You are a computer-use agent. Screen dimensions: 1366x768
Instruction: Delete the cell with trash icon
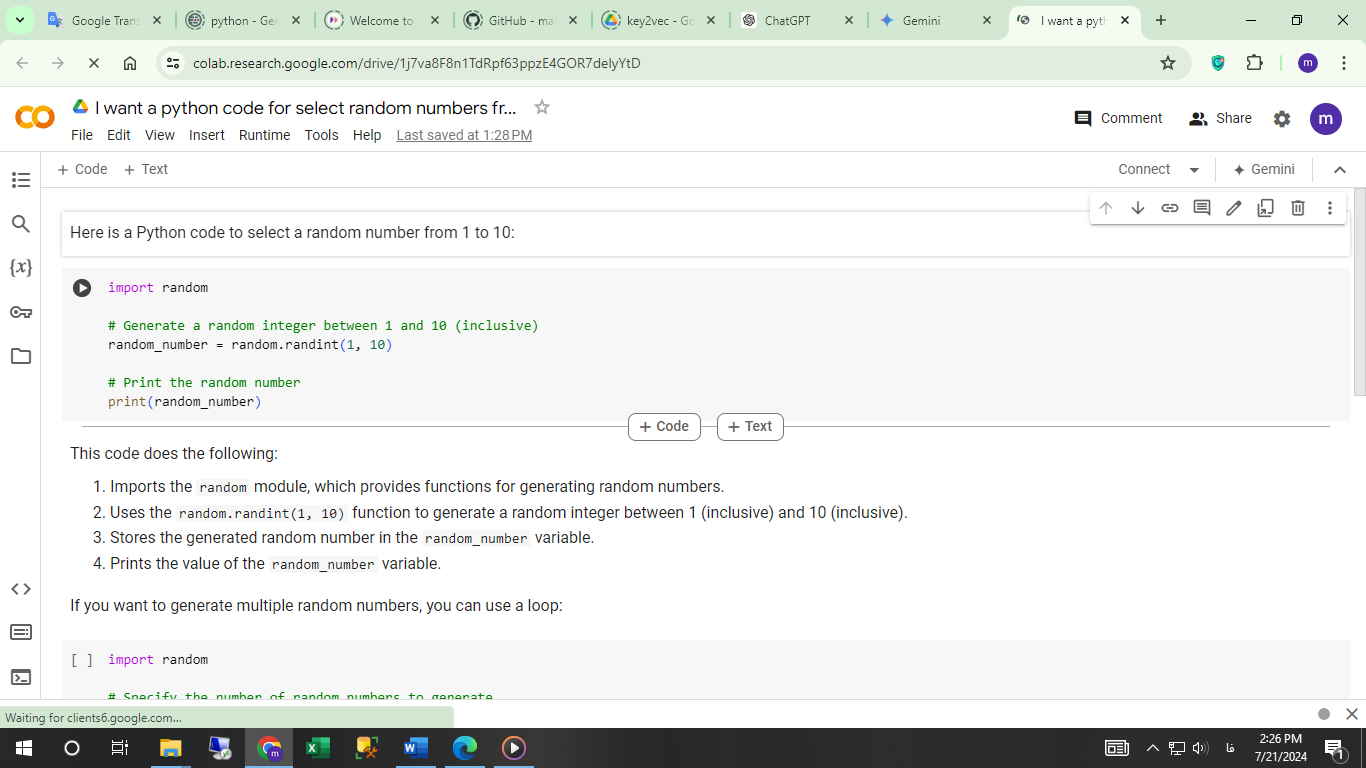(1298, 208)
